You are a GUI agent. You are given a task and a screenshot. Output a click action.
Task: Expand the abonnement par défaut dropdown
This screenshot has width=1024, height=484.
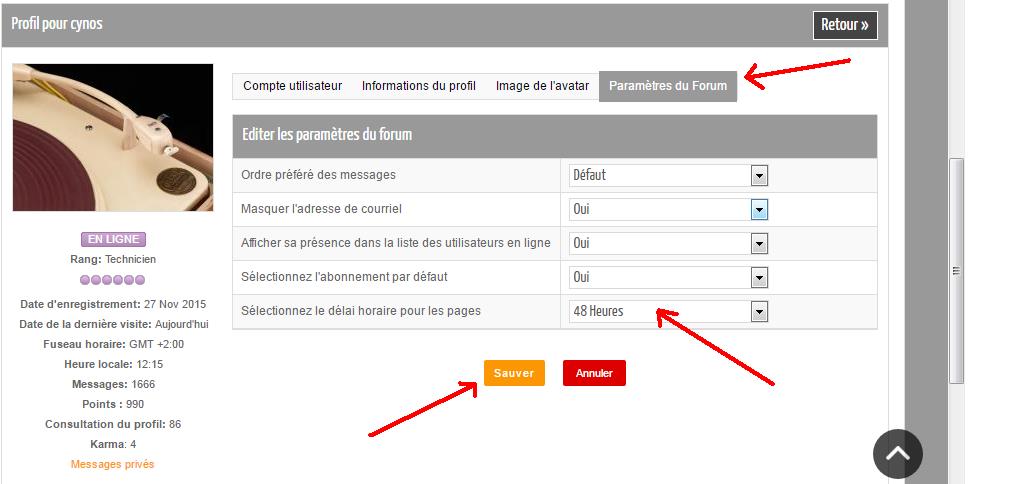coord(668,277)
